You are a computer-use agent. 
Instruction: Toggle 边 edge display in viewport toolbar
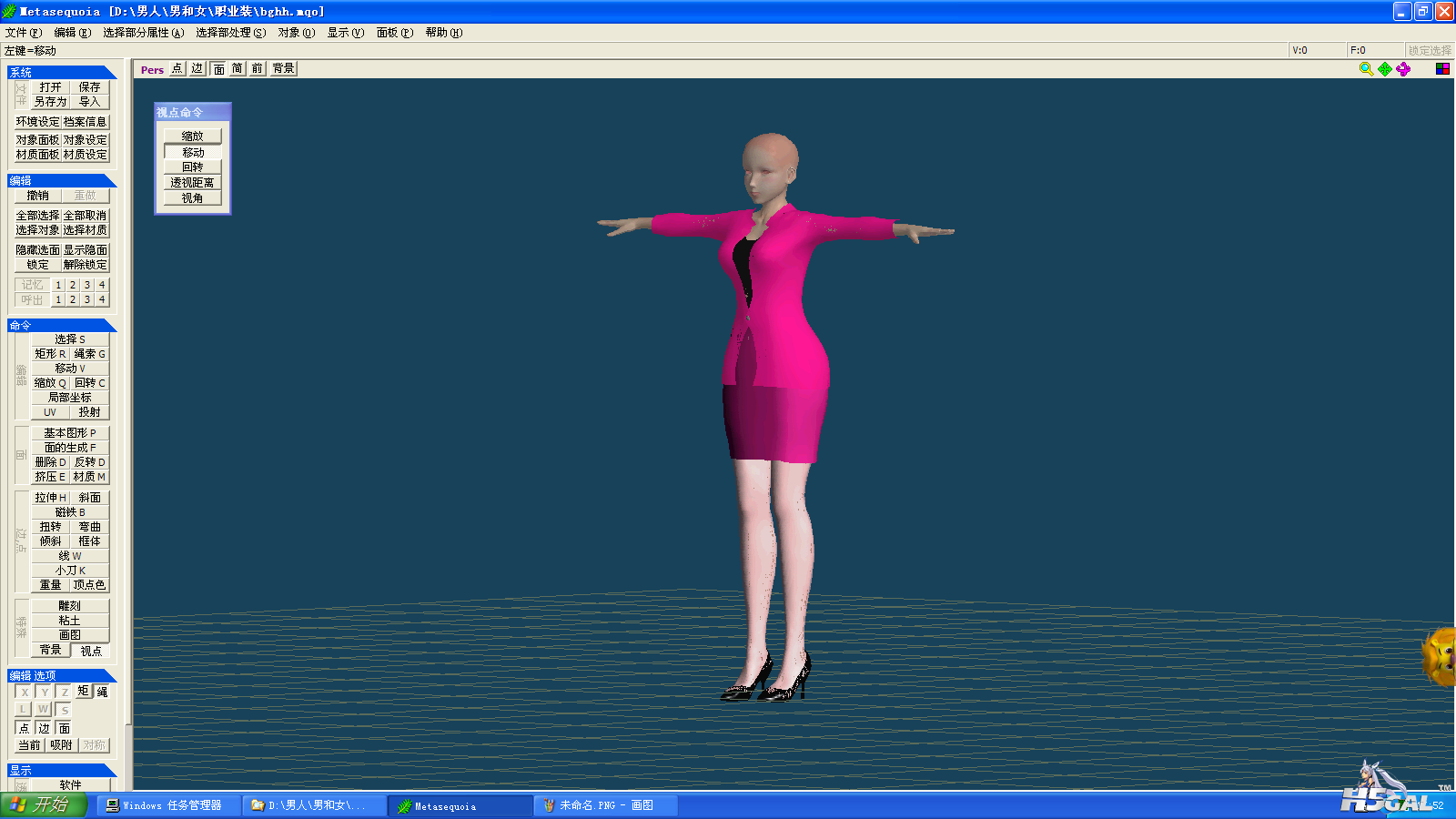click(x=197, y=68)
